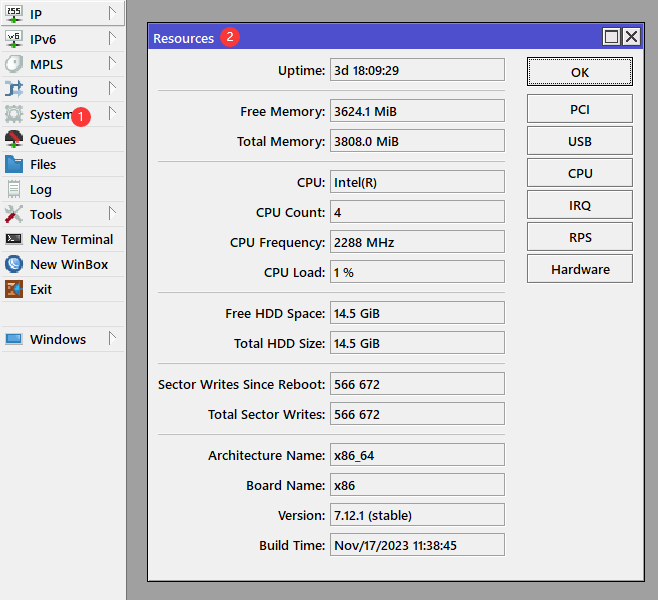This screenshot has width=658, height=600.
Task: Click the Windows menu icon
Action: tap(13, 339)
